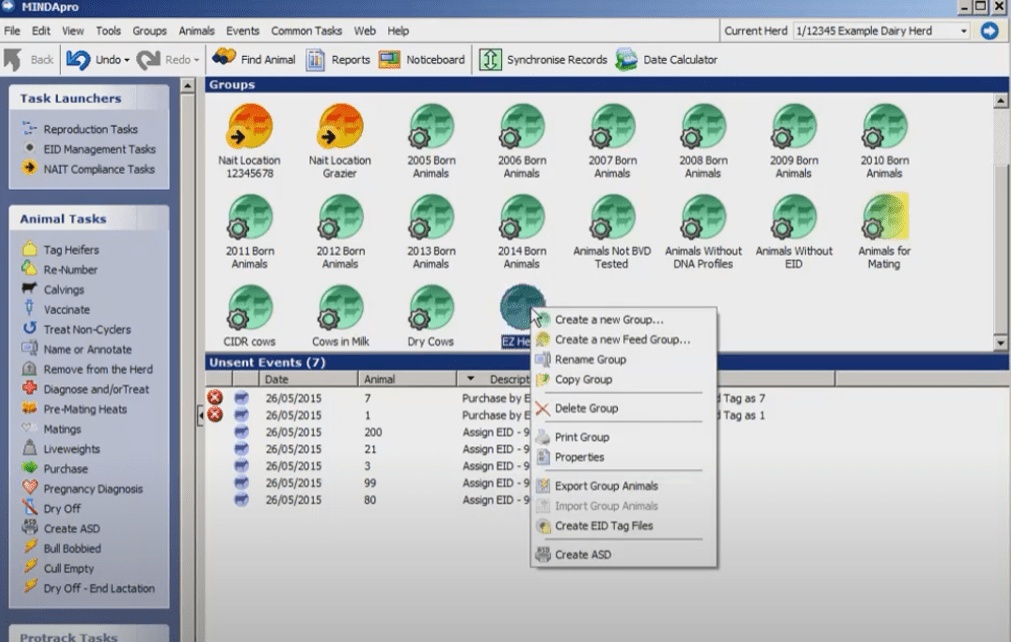Open the Reports toolbar button
Viewport: 1011px width, 642px height.
click(338, 59)
